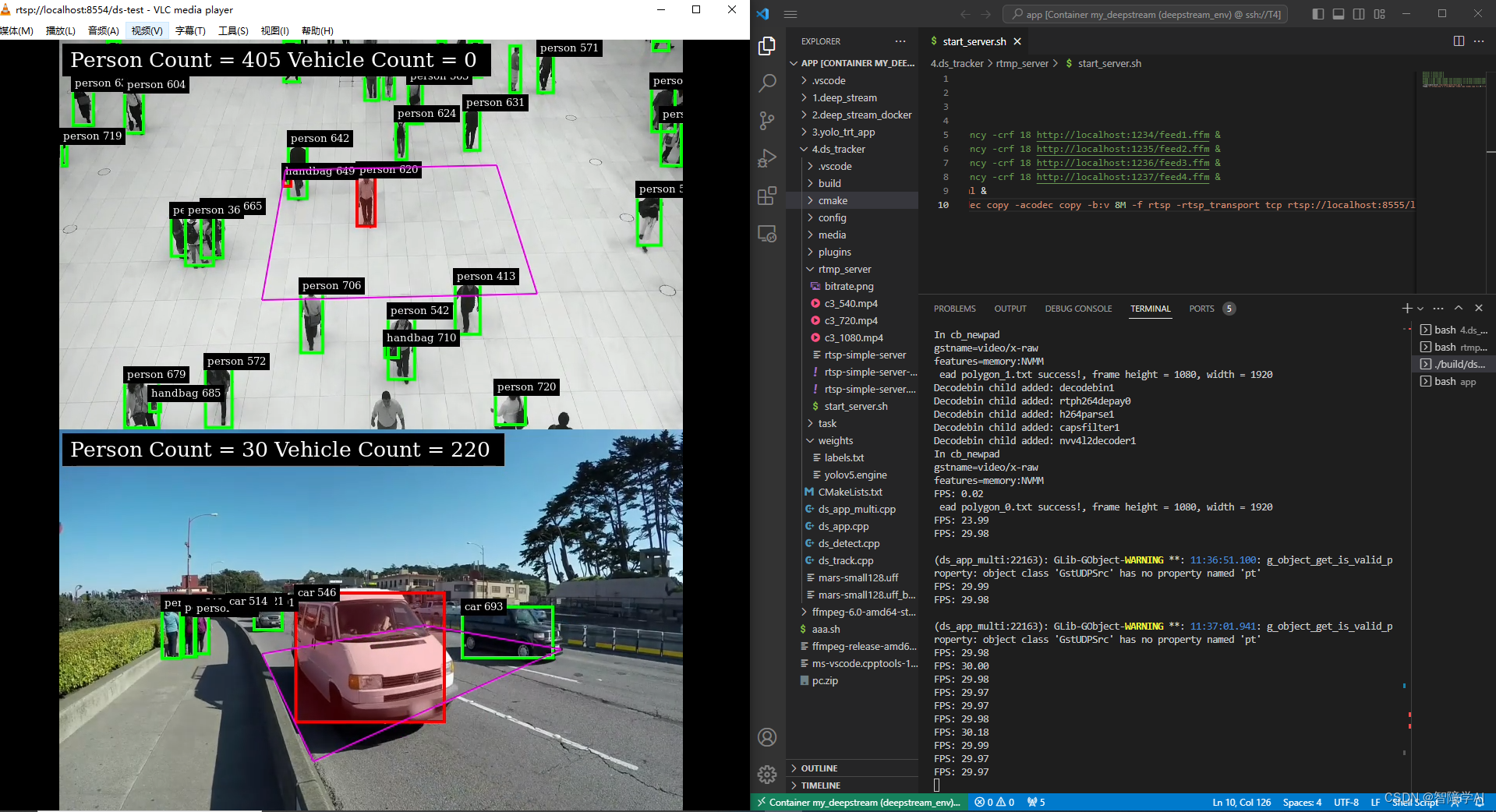Open the VS Code hamburger application menu

(790, 14)
